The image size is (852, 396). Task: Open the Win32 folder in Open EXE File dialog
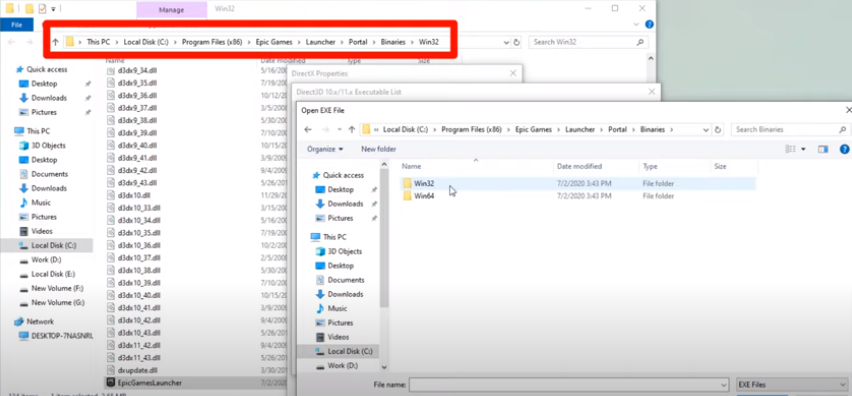[x=424, y=184]
